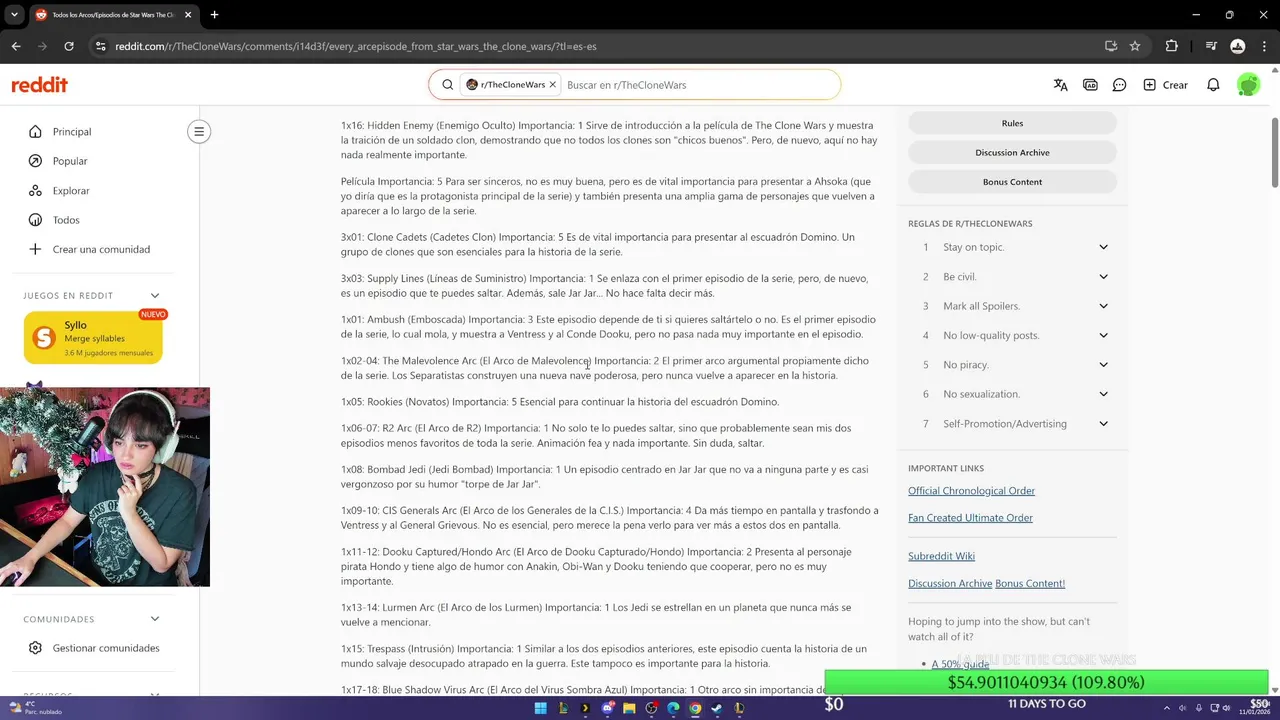This screenshot has height=720, width=1280.
Task: Click the Crear post button
Action: tap(1166, 85)
